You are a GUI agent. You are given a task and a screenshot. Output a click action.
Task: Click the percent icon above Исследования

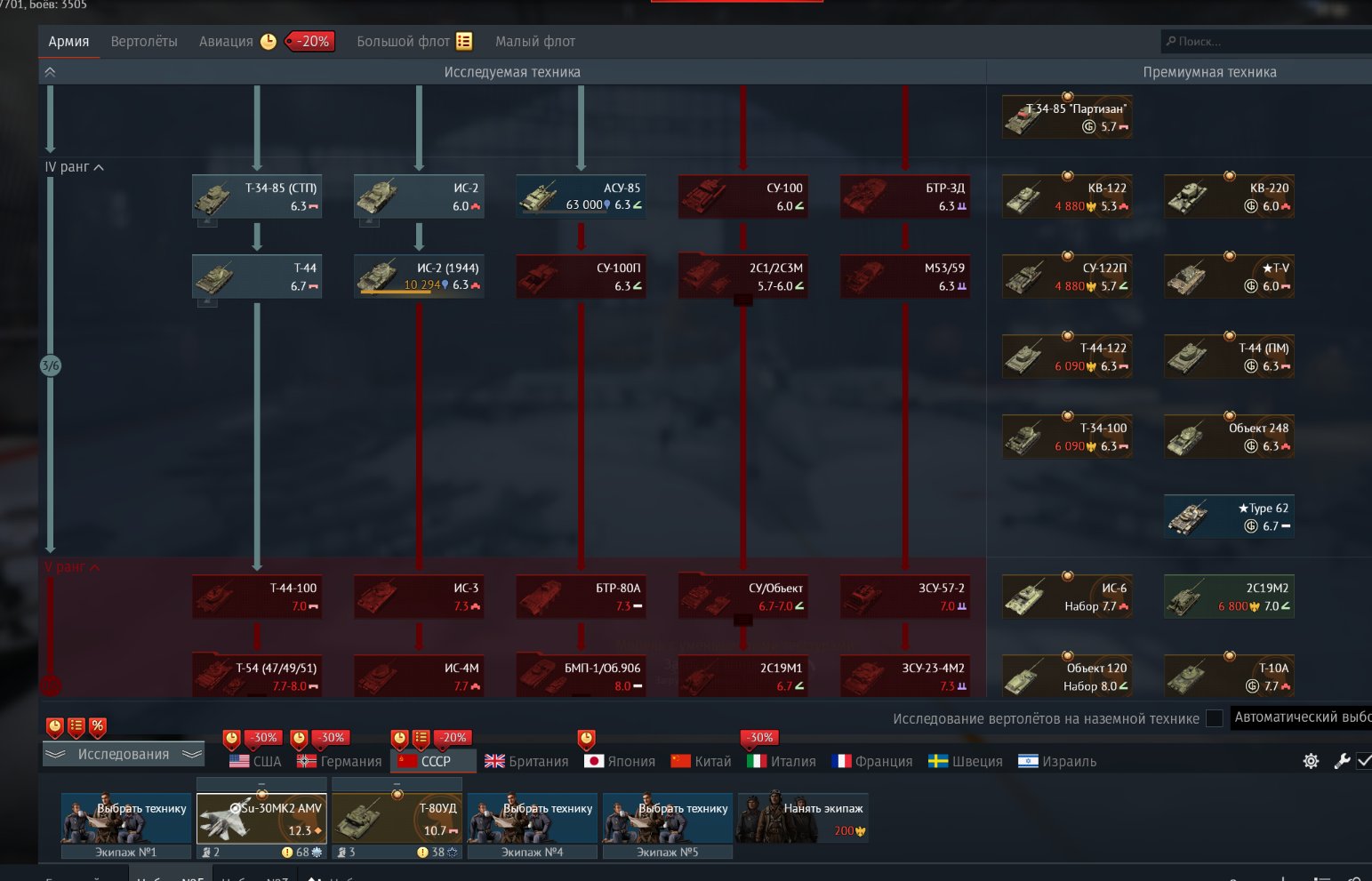(98, 726)
